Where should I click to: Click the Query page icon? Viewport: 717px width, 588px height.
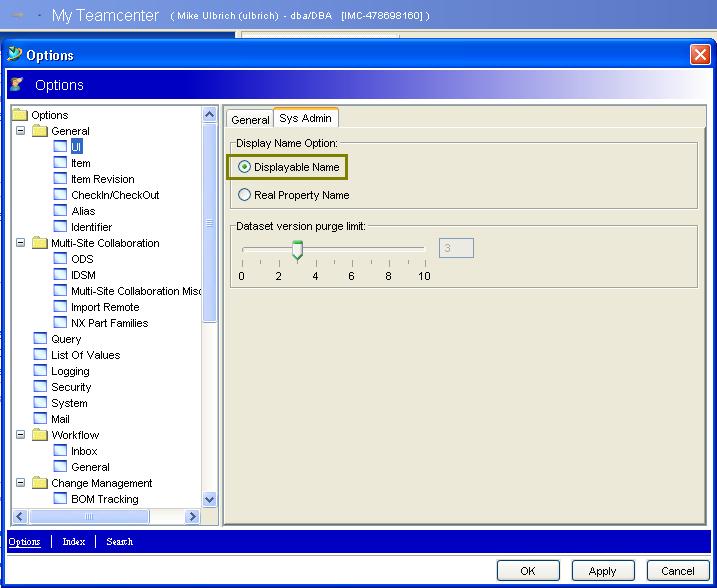(x=40, y=338)
